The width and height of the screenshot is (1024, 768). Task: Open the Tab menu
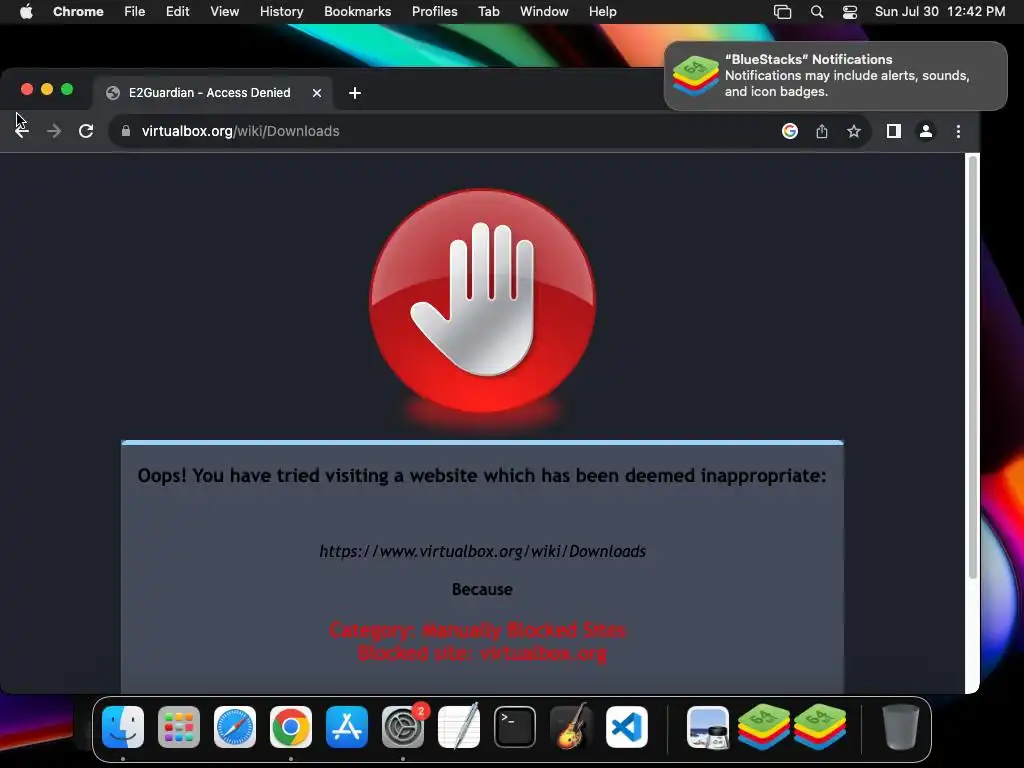coord(488,12)
